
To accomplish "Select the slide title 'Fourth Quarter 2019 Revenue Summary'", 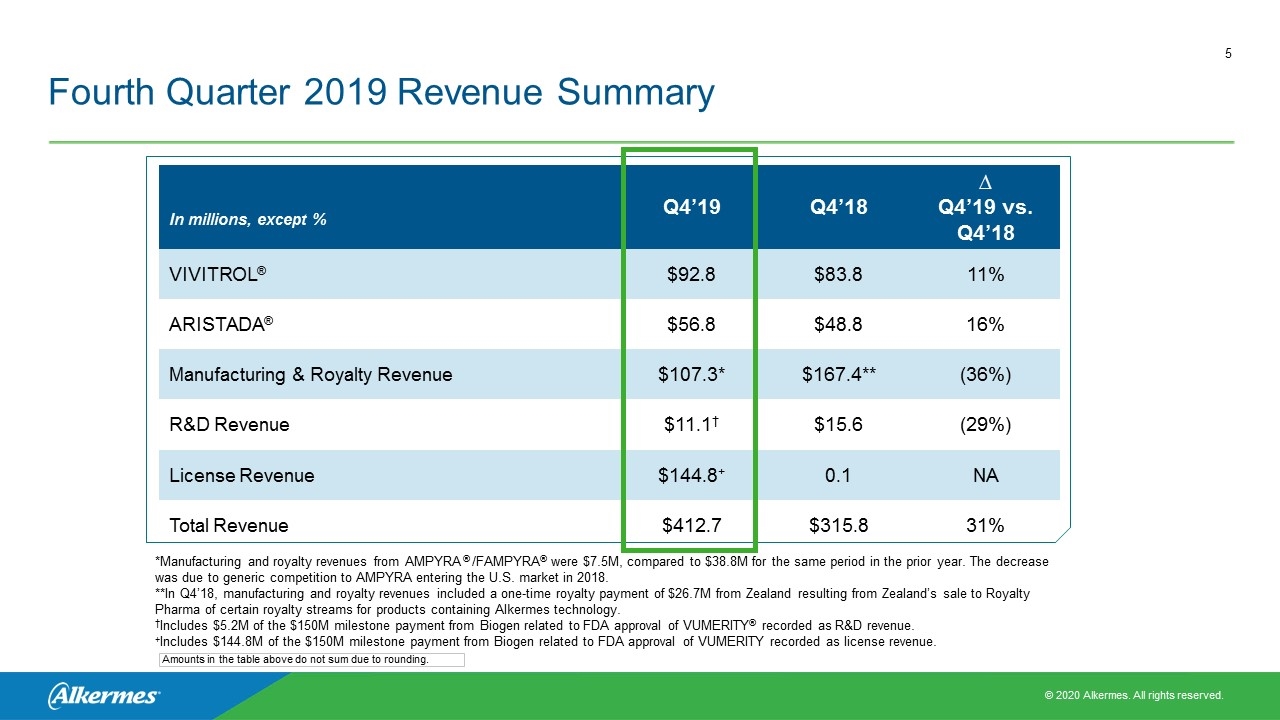I will [x=381, y=93].
